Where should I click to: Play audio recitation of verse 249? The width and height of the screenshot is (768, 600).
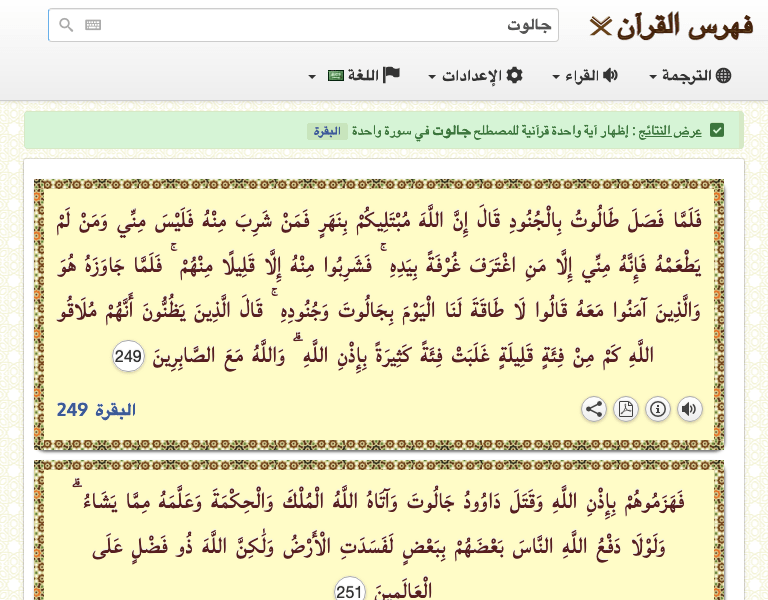[690, 408]
